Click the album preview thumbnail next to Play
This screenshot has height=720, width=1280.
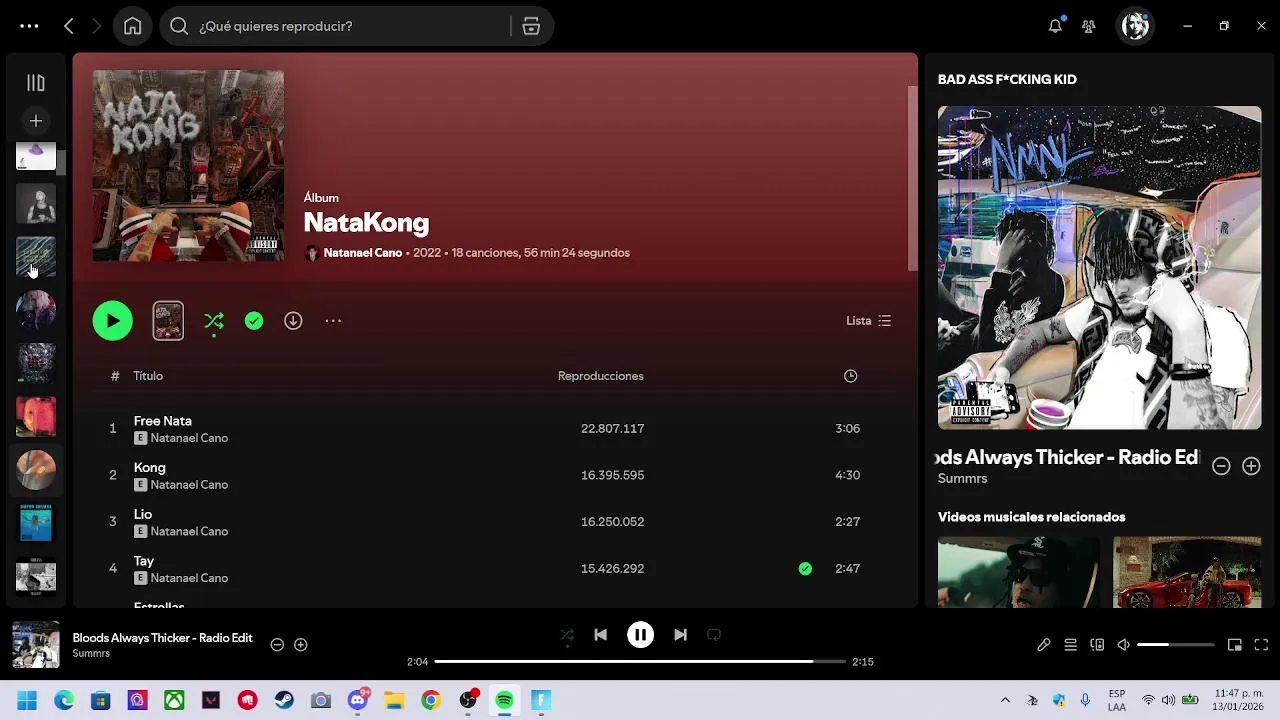coord(168,321)
